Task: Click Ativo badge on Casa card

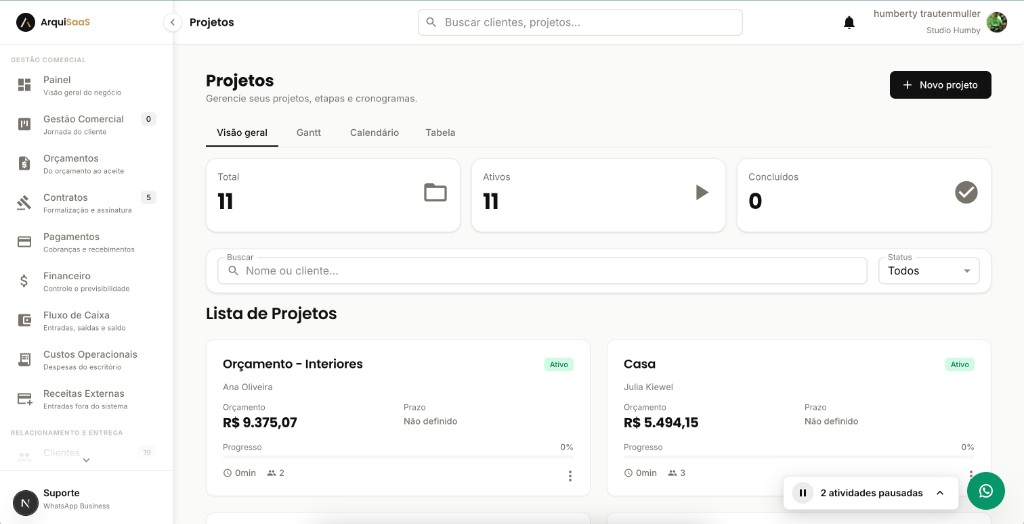Action: click(959, 365)
